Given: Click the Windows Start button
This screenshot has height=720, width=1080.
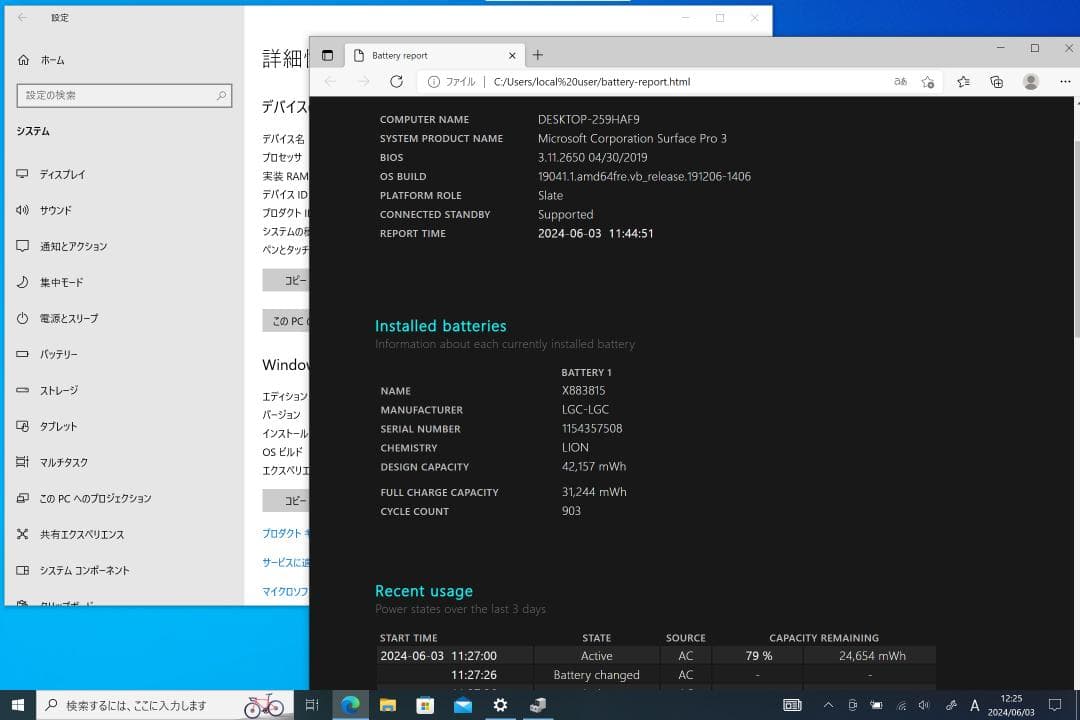Looking at the screenshot, I should pos(18,705).
